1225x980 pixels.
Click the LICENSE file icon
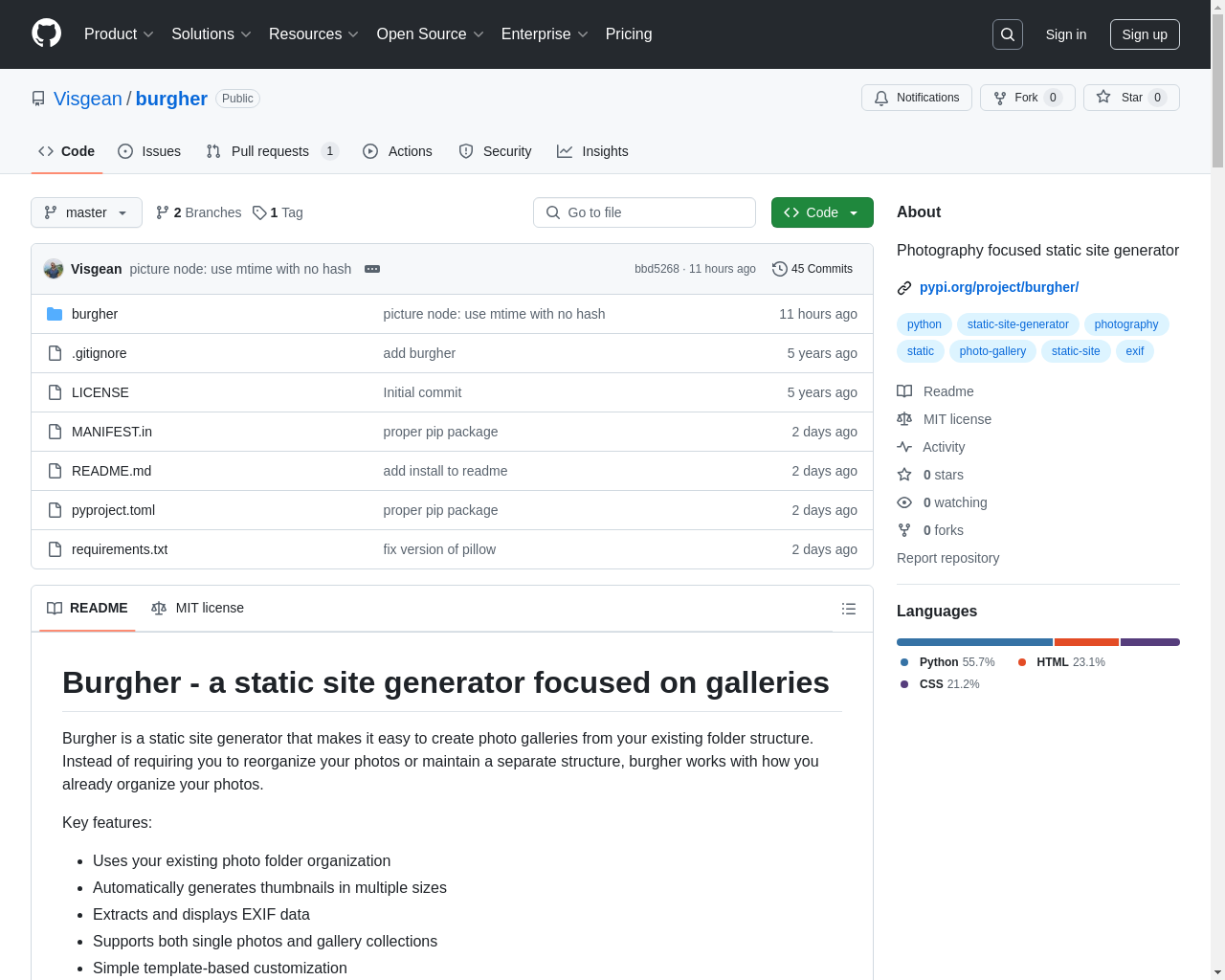tap(55, 392)
